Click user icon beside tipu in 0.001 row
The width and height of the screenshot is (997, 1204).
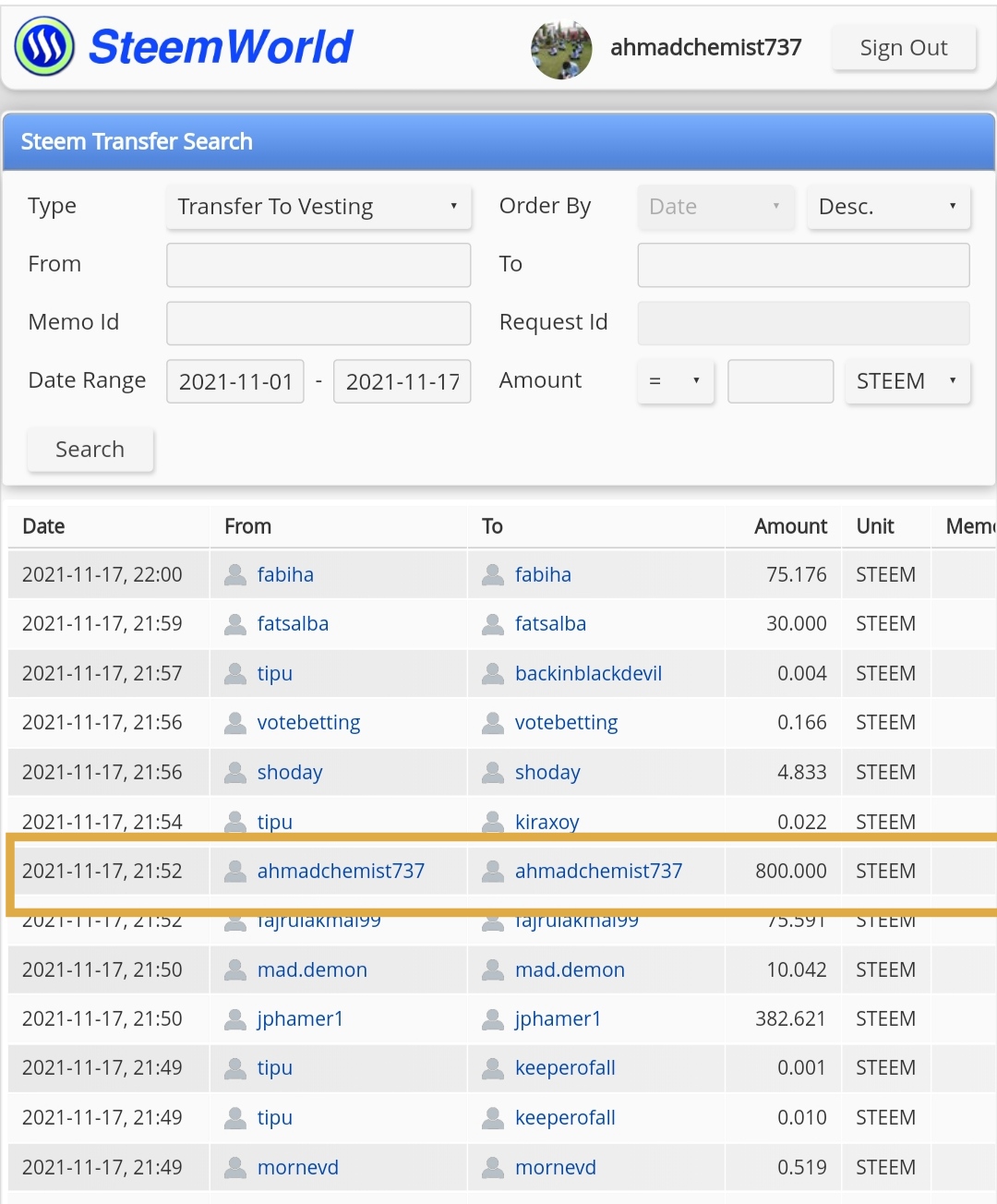tap(235, 1068)
